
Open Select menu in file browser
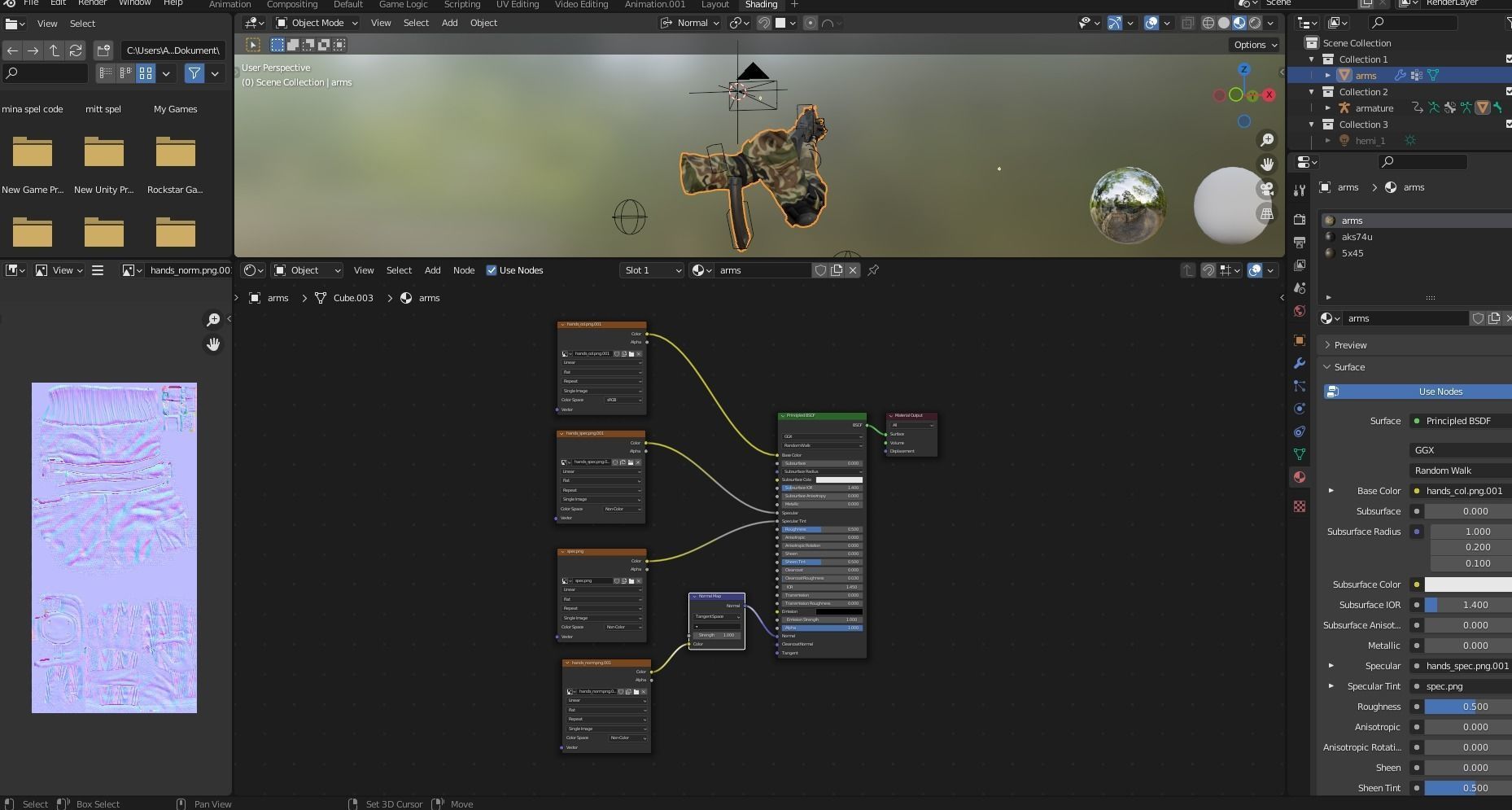point(82,24)
